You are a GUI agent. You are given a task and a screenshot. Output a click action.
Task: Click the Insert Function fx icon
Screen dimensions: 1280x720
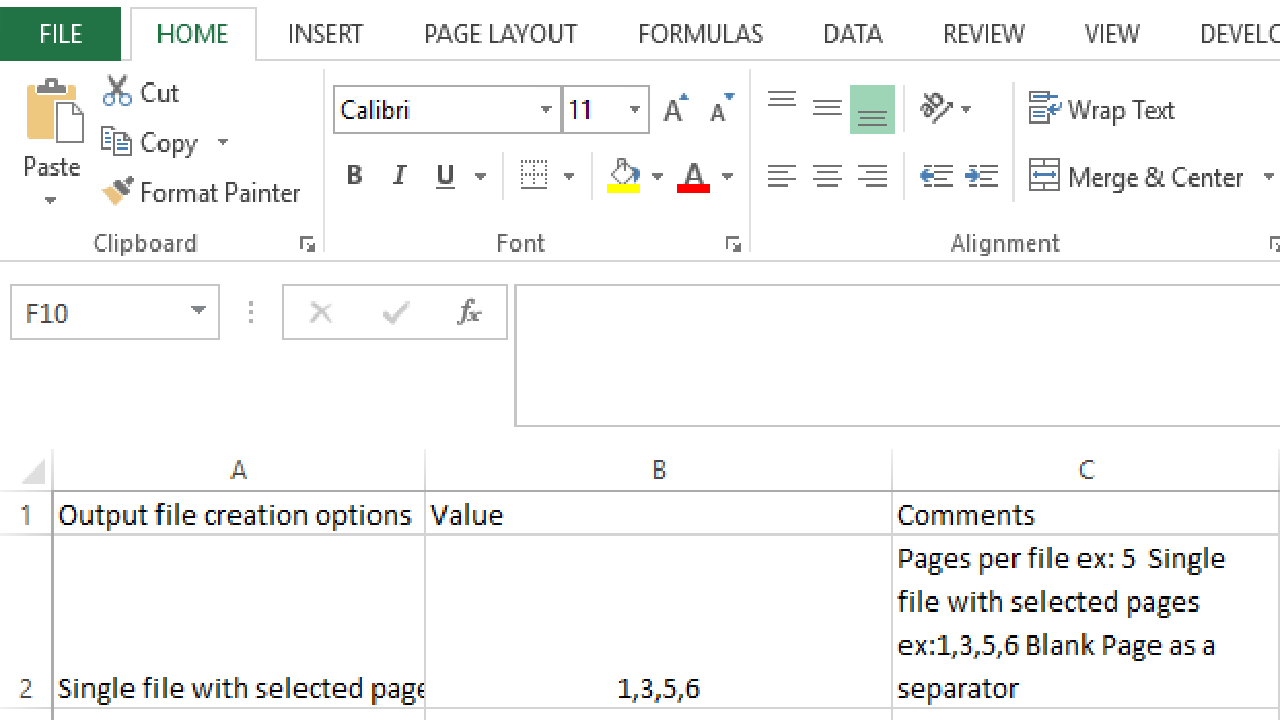(469, 313)
